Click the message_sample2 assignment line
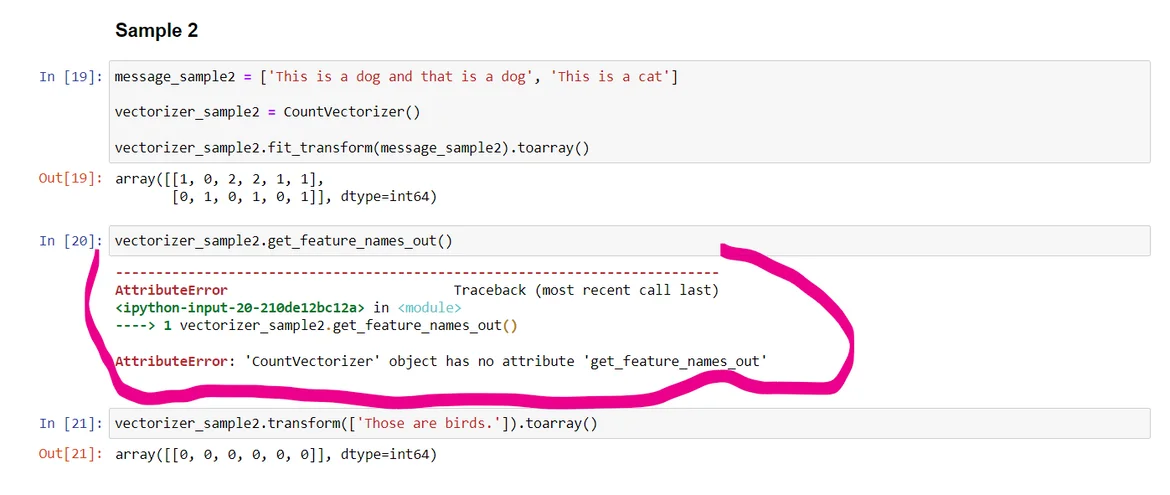Screen dimensions: 1170x495 395,77
